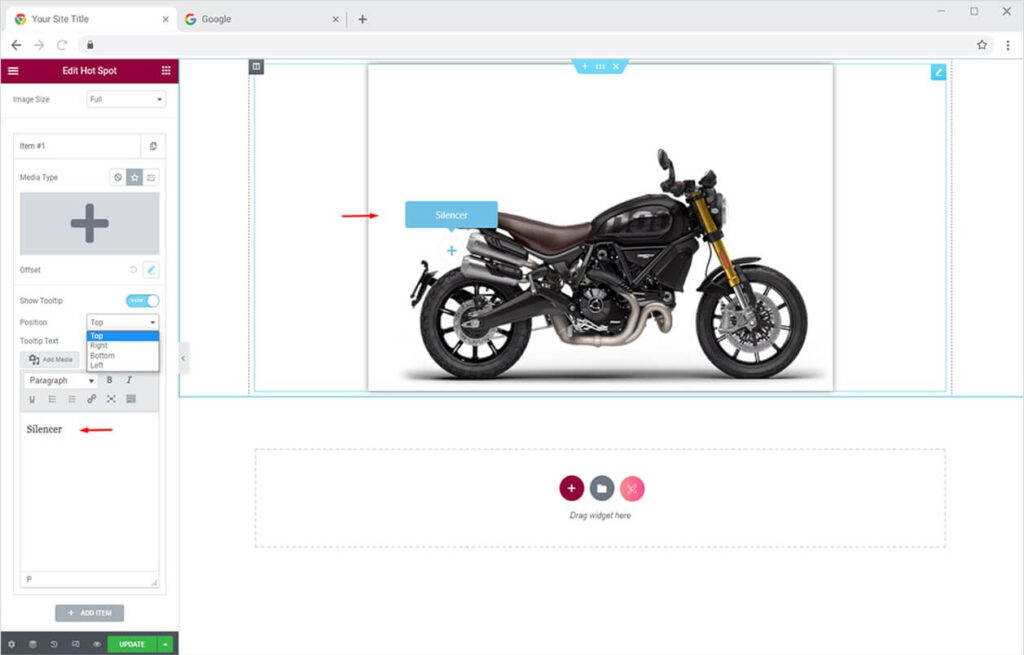Open the Navigator layers icon
This screenshot has width=1024, height=655.
pyautogui.click(x=32, y=644)
